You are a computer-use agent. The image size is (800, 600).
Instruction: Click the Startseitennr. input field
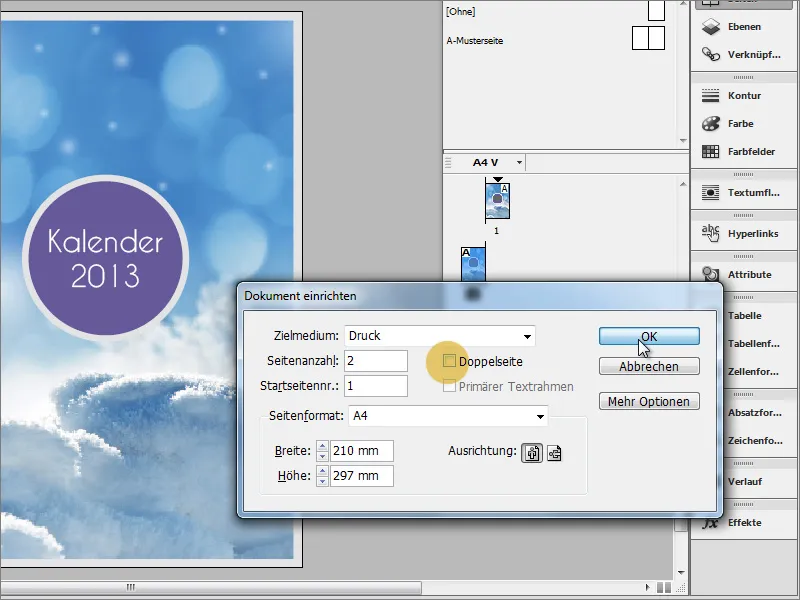tap(376, 386)
